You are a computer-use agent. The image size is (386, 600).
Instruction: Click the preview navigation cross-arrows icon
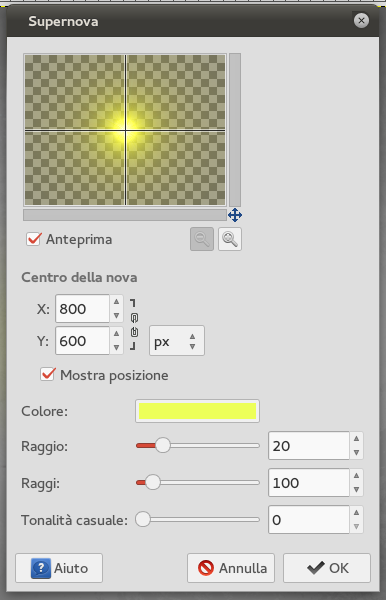pos(235,215)
